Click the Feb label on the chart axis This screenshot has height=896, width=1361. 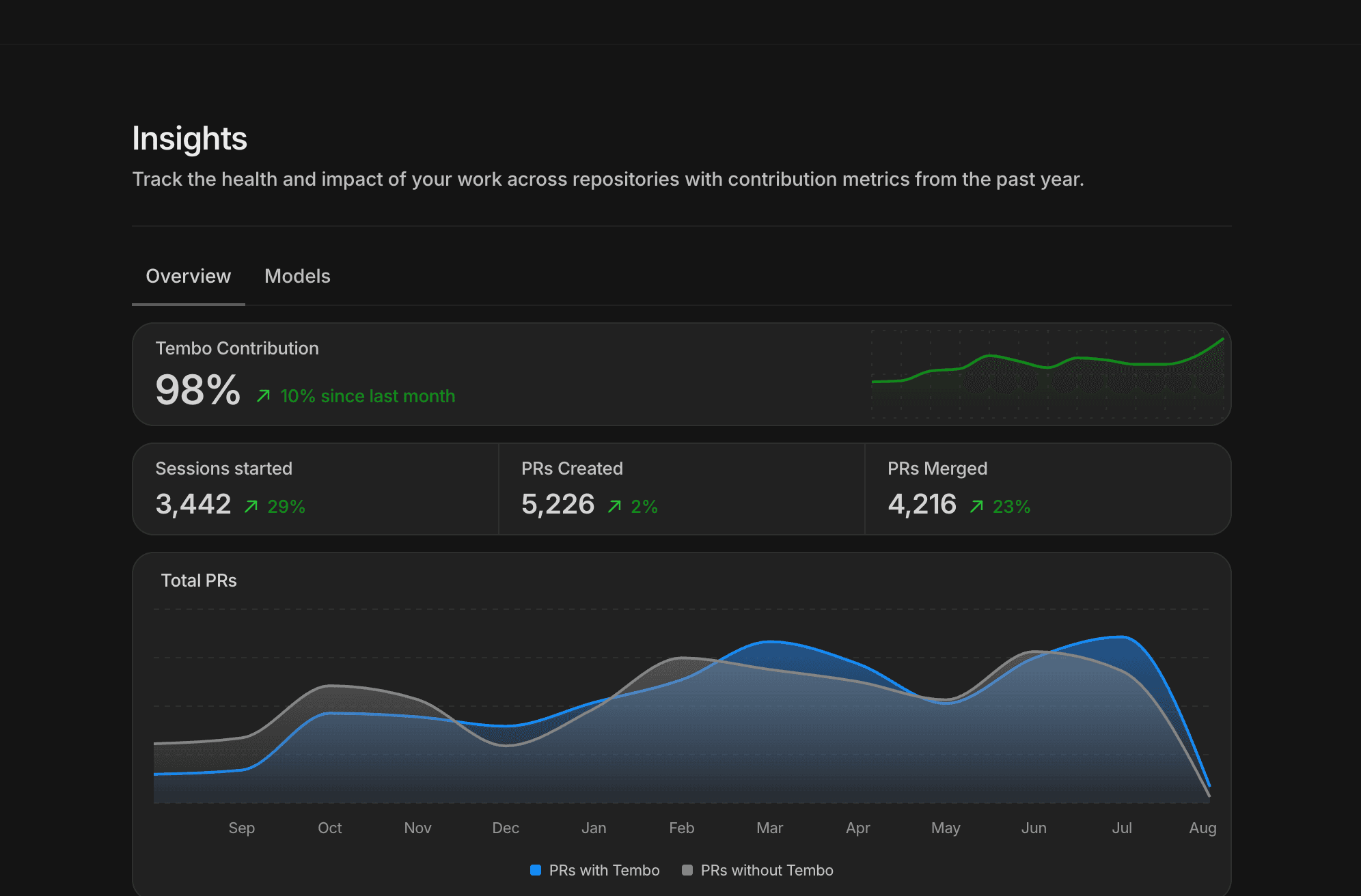tap(682, 828)
